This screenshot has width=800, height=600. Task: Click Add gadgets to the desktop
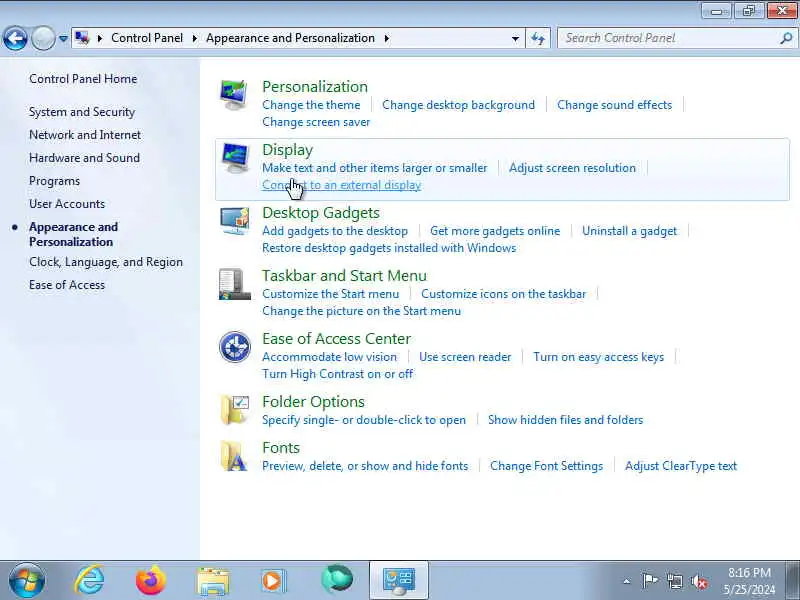coord(335,231)
